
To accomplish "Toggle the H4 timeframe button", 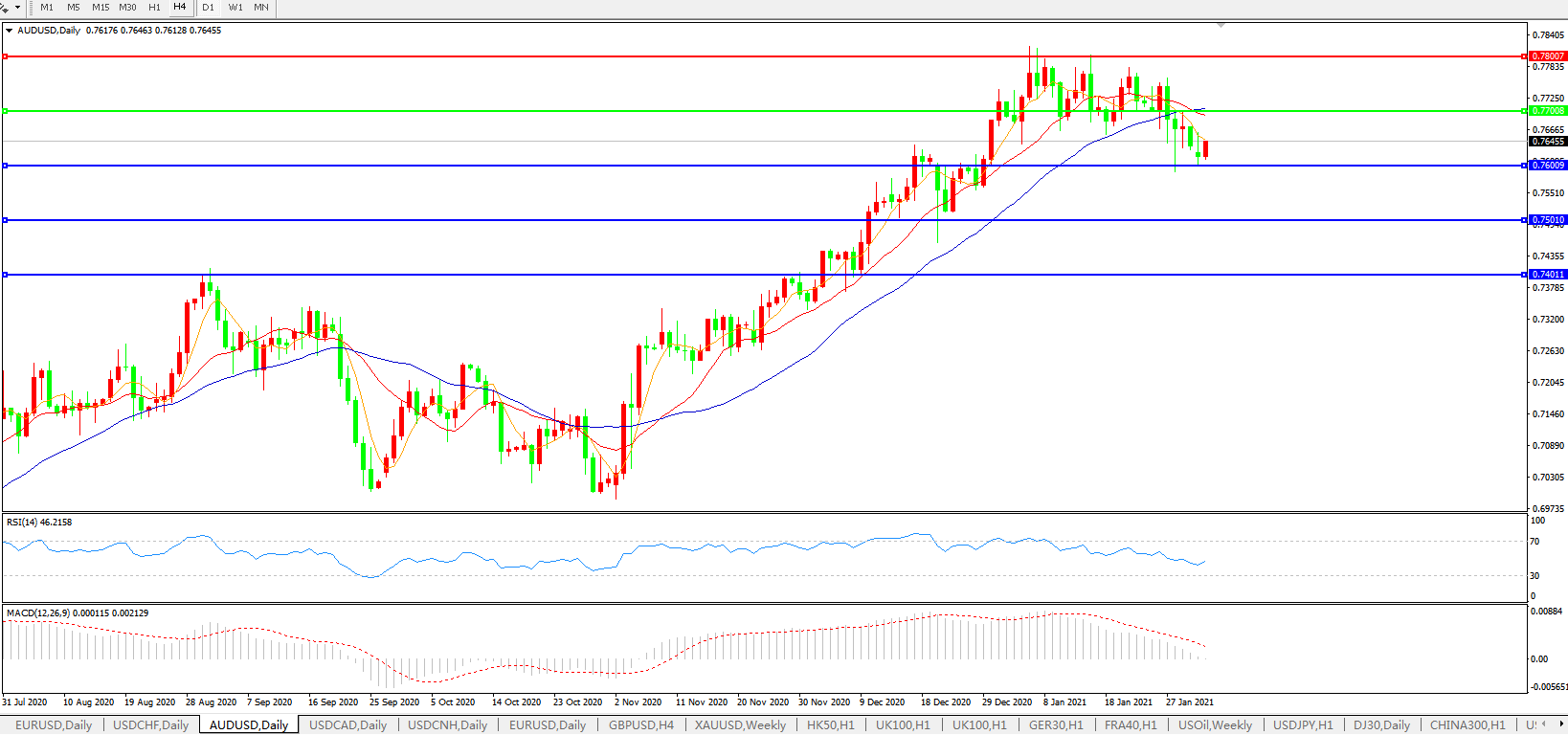I will coord(179,8).
